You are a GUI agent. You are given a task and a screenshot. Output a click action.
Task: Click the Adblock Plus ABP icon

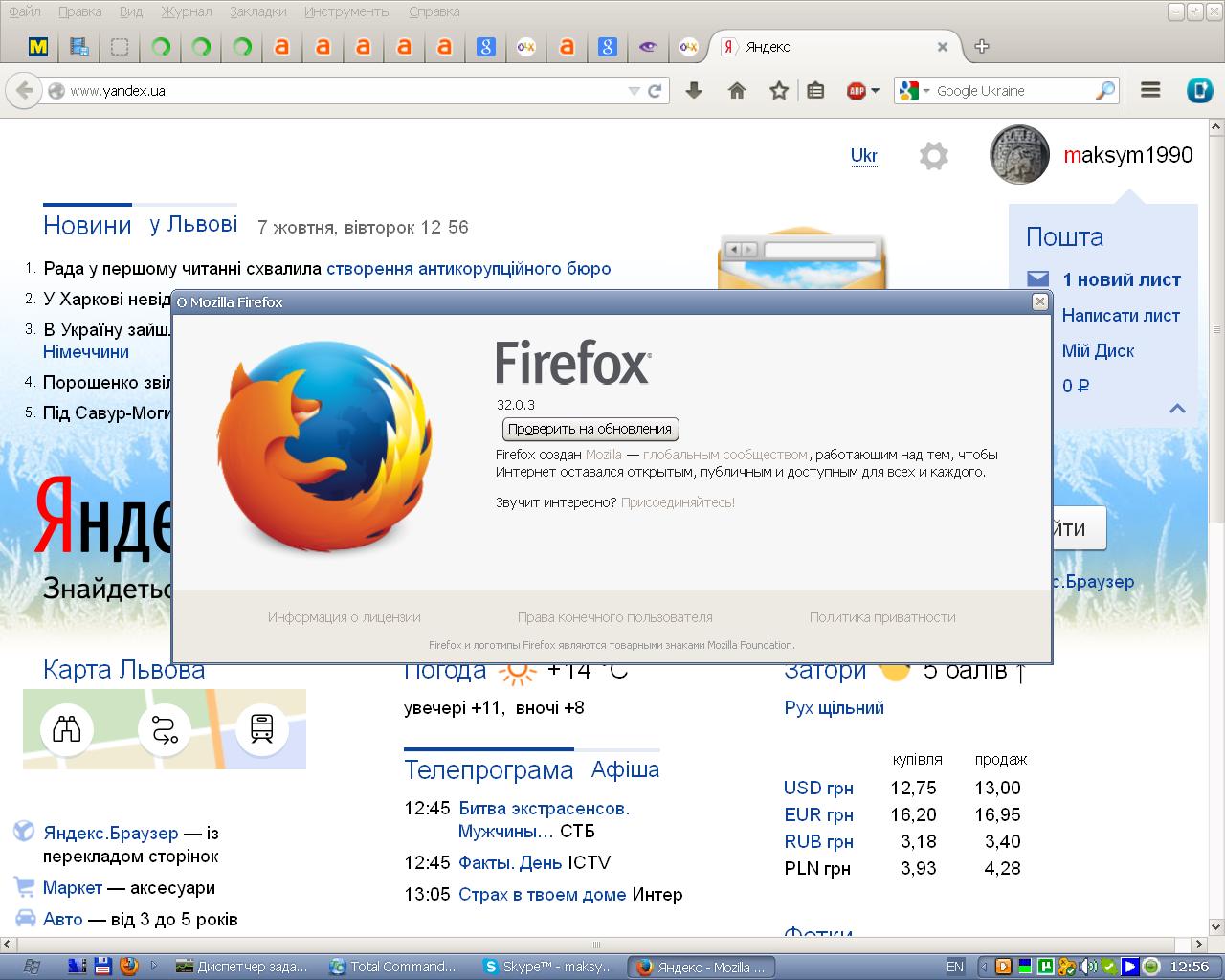point(857,91)
